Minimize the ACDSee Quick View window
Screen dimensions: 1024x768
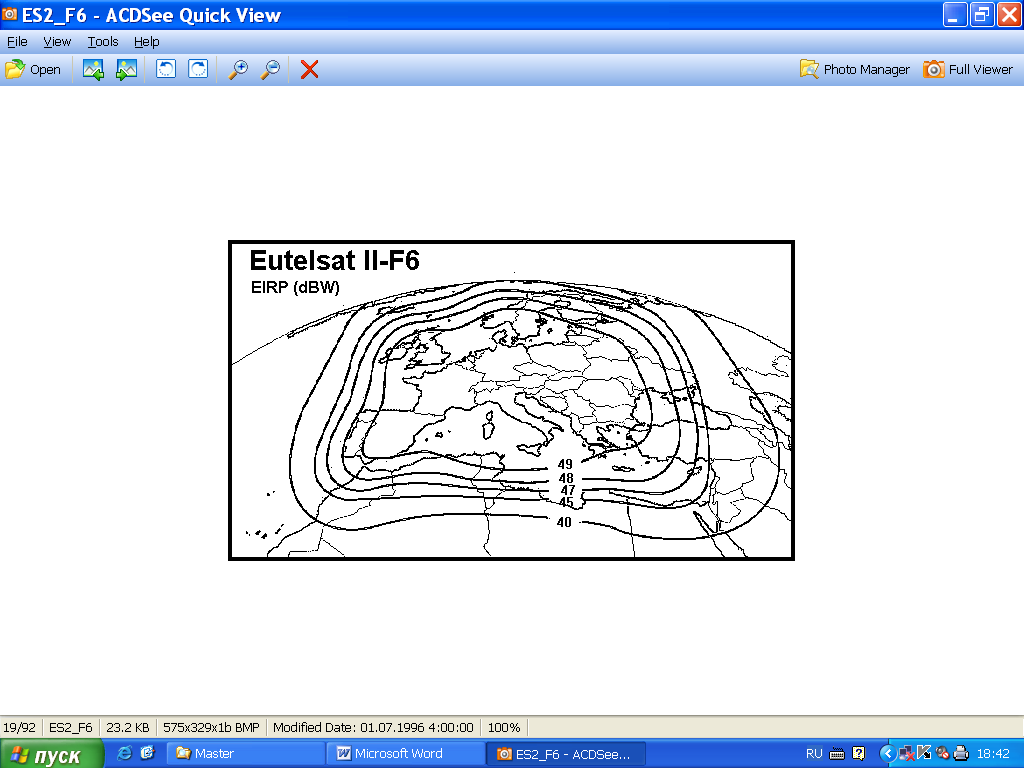954,14
